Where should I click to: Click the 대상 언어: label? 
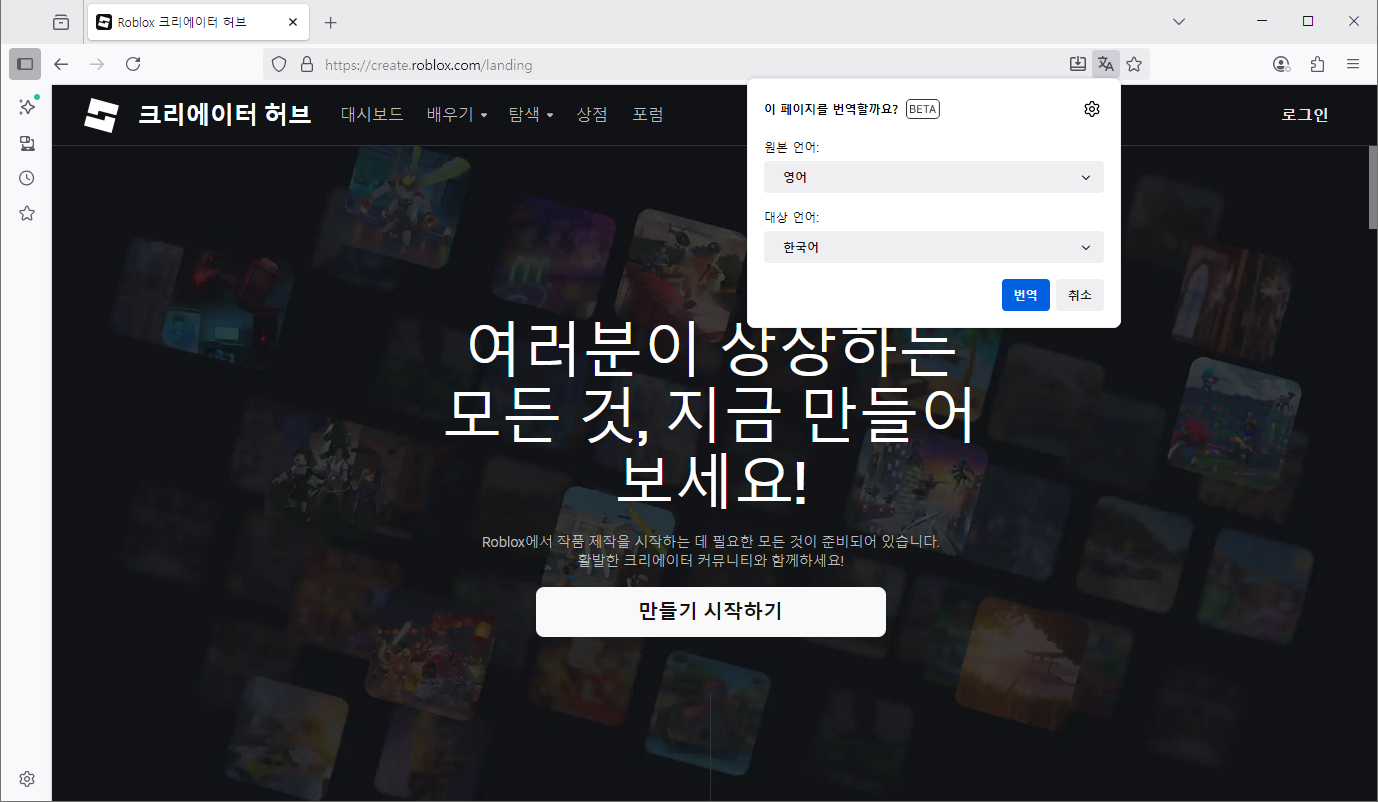pos(792,217)
